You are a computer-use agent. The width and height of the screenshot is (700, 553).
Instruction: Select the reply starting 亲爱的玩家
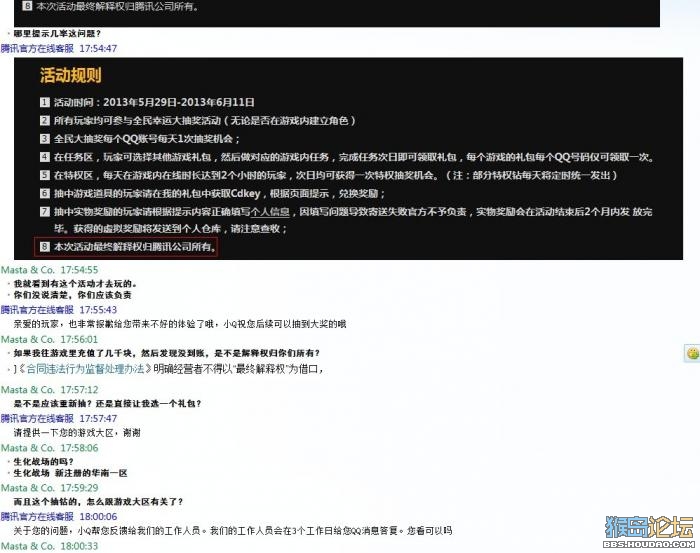[180, 324]
